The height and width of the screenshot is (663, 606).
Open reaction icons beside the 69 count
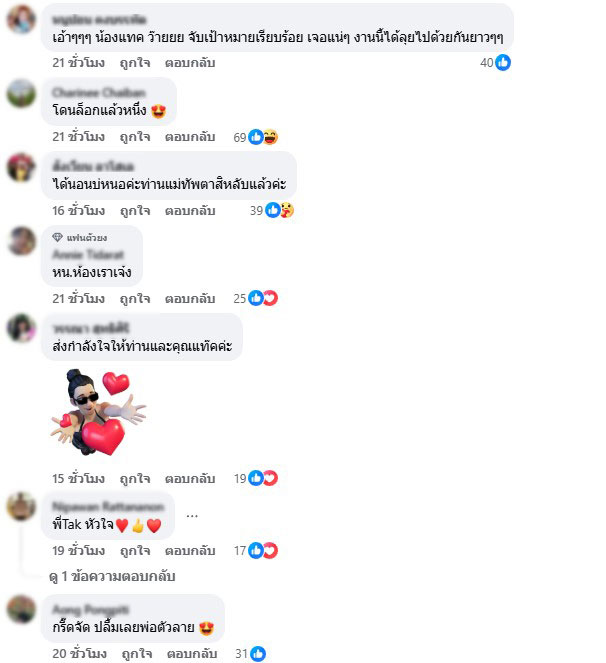point(263,137)
